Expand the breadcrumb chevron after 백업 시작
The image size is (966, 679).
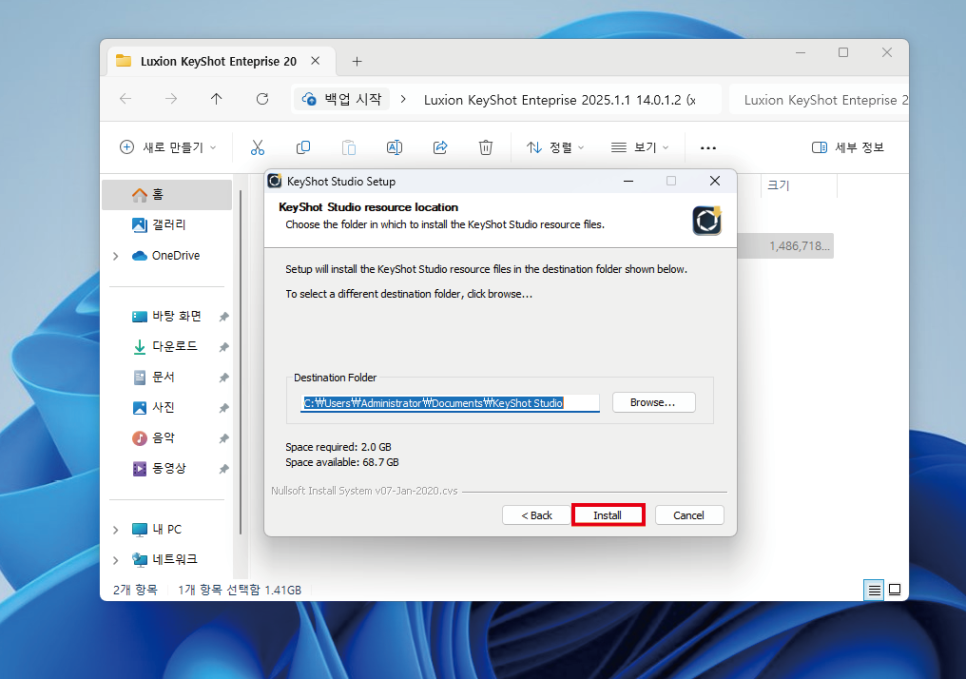pos(404,99)
